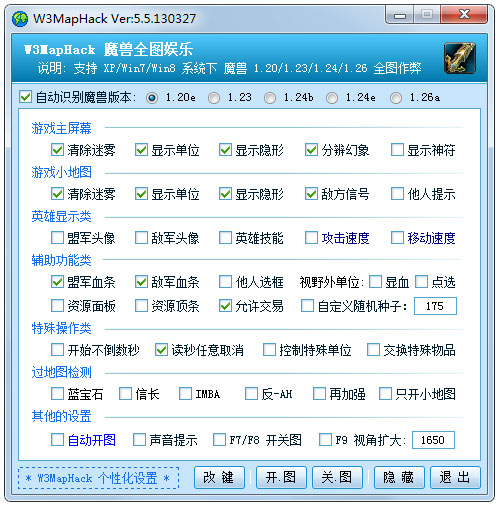The height and width of the screenshot is (507, 498).
Task: Enable 信长 map check bypass
Action: [125, 394]
